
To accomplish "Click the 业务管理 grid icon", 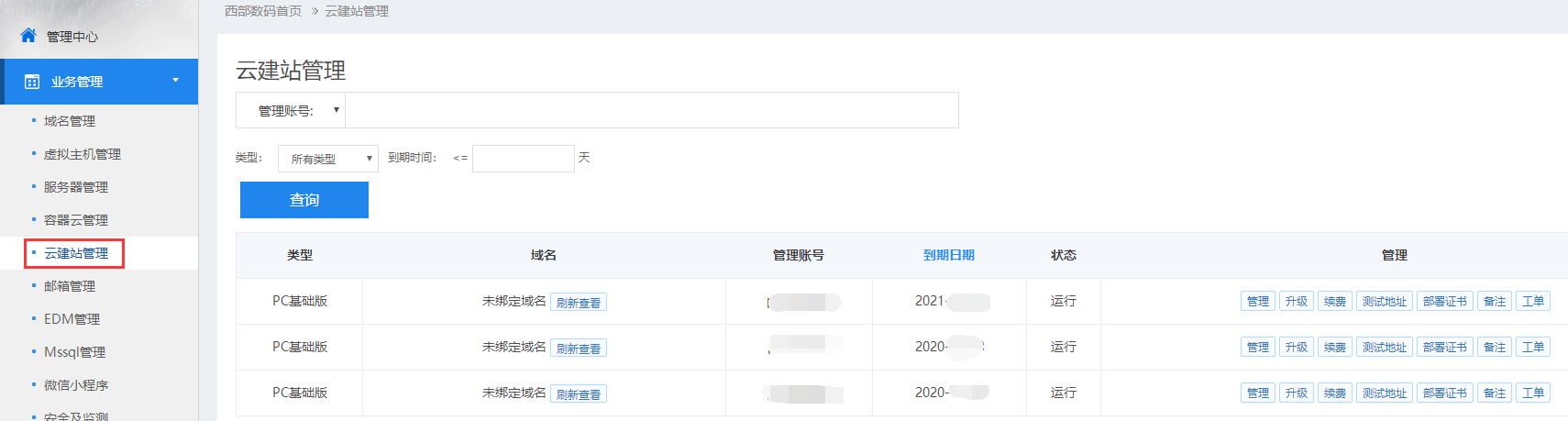I will (32, 82).
